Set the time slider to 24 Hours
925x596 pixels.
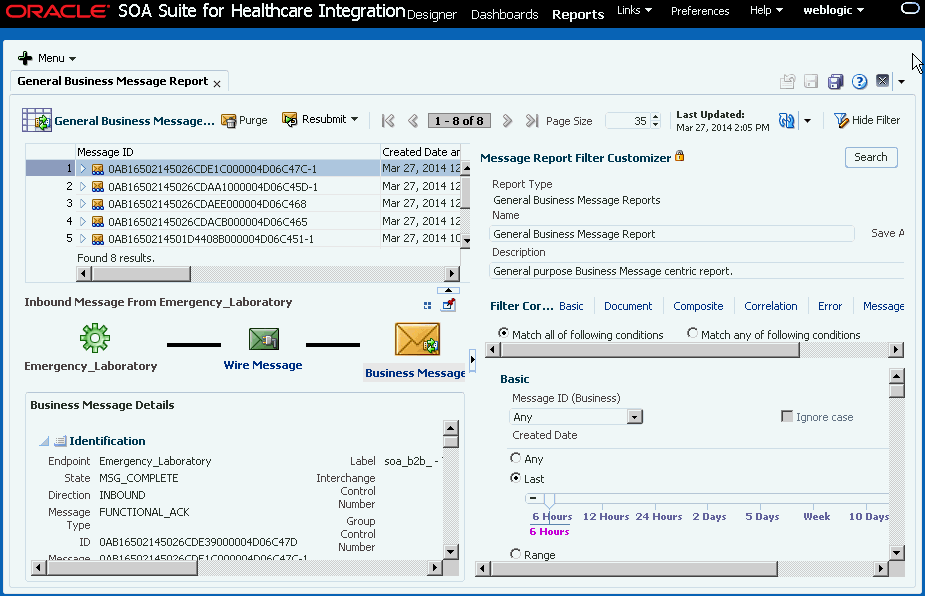(x=658, y=516)
